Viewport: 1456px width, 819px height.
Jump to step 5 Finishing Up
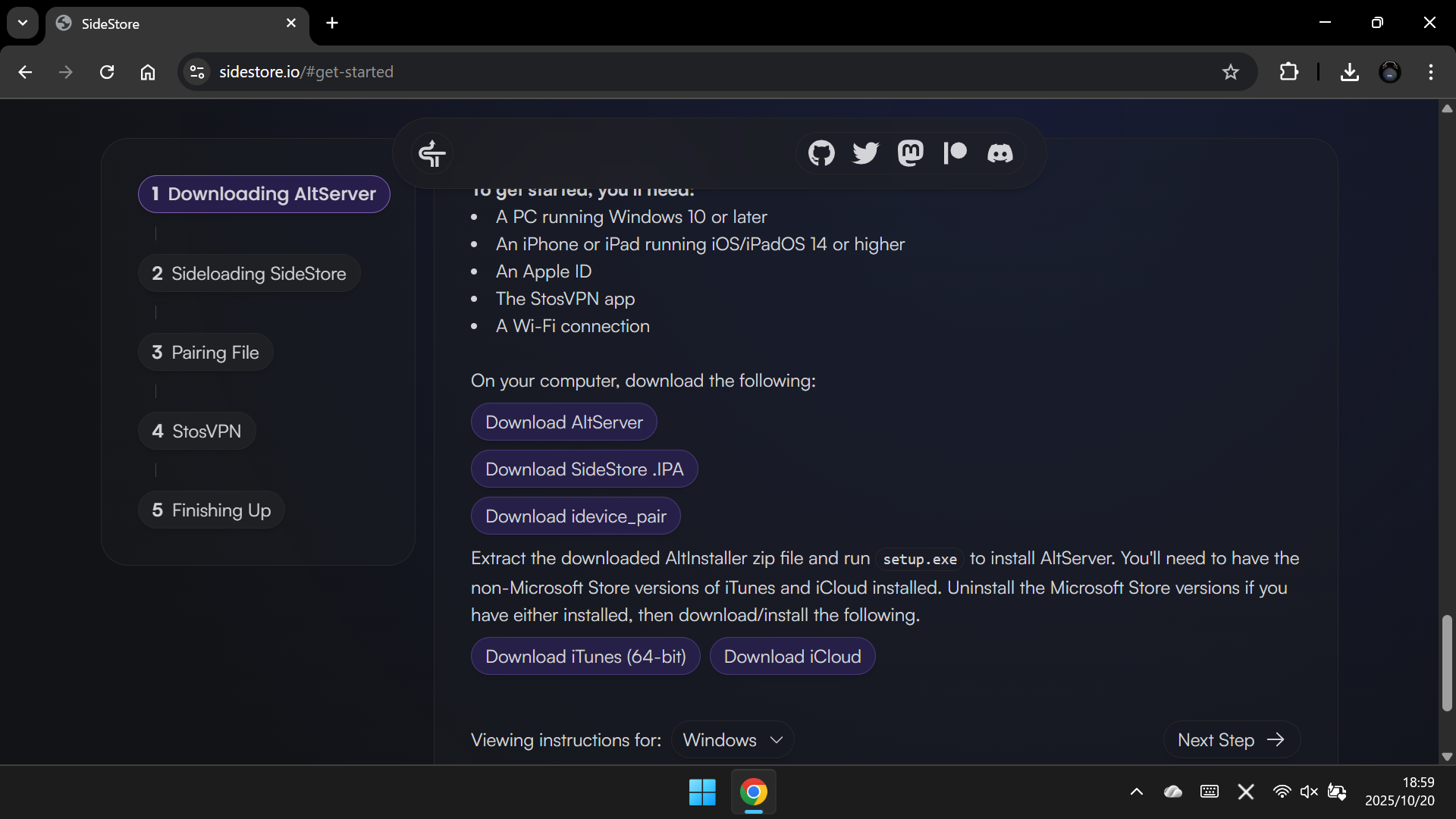(x=212, y=510)
